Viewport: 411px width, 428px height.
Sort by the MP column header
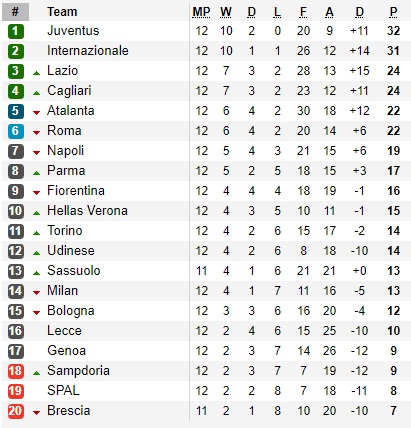coord(201,12)
